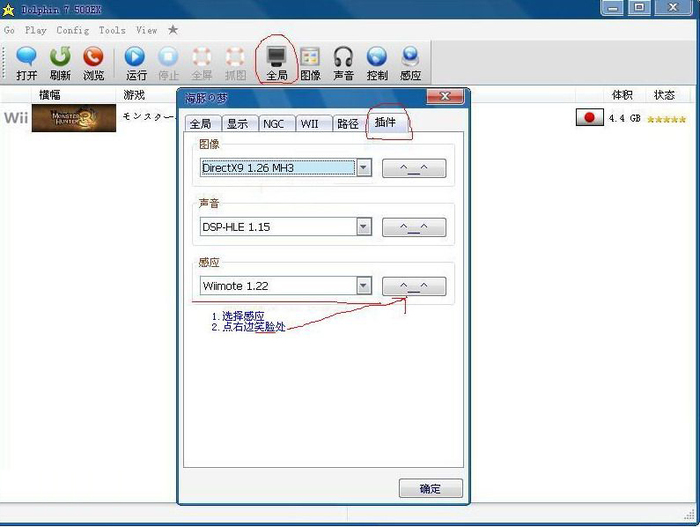Screen dimensions: 700x527
Task: Open 图像 (Graphics) settings toolbar icon
Action: [310, 63]
